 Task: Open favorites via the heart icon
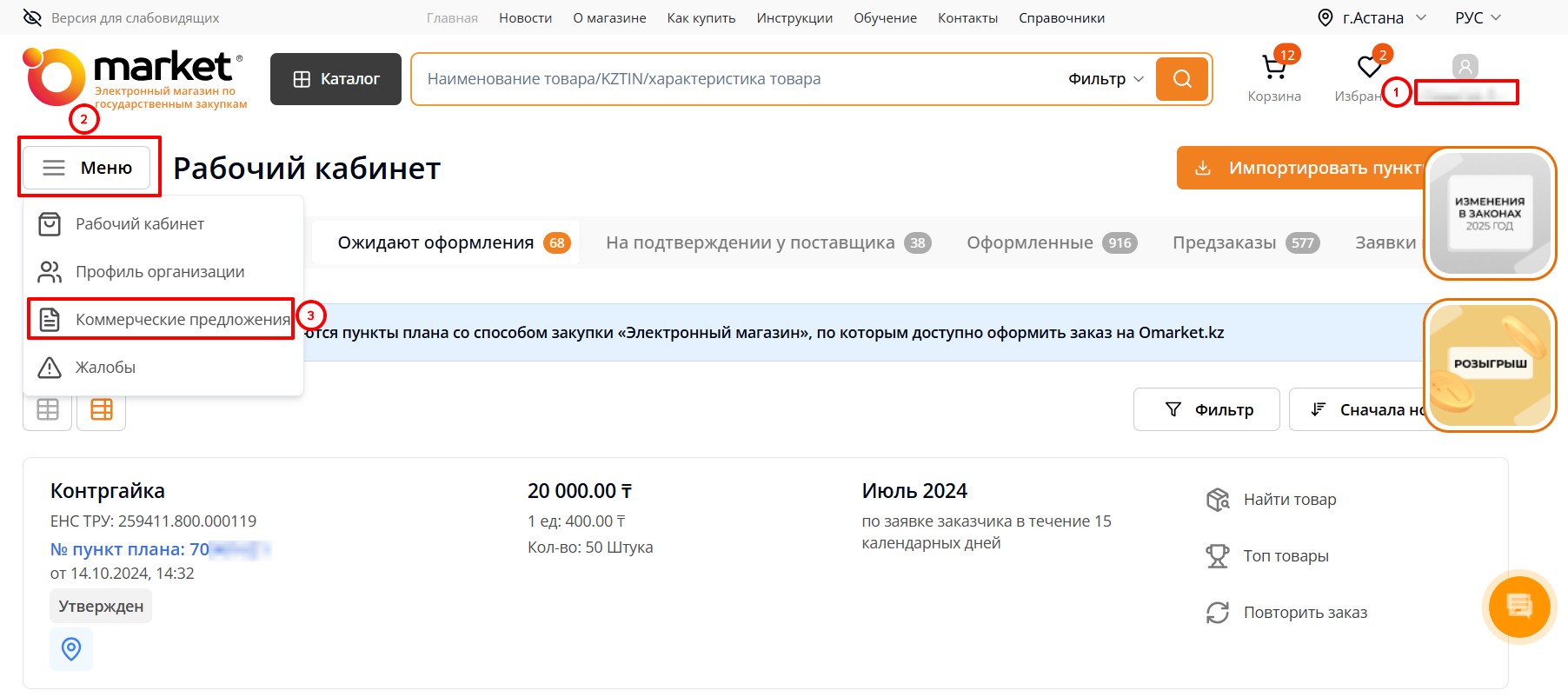point(1369,67)
